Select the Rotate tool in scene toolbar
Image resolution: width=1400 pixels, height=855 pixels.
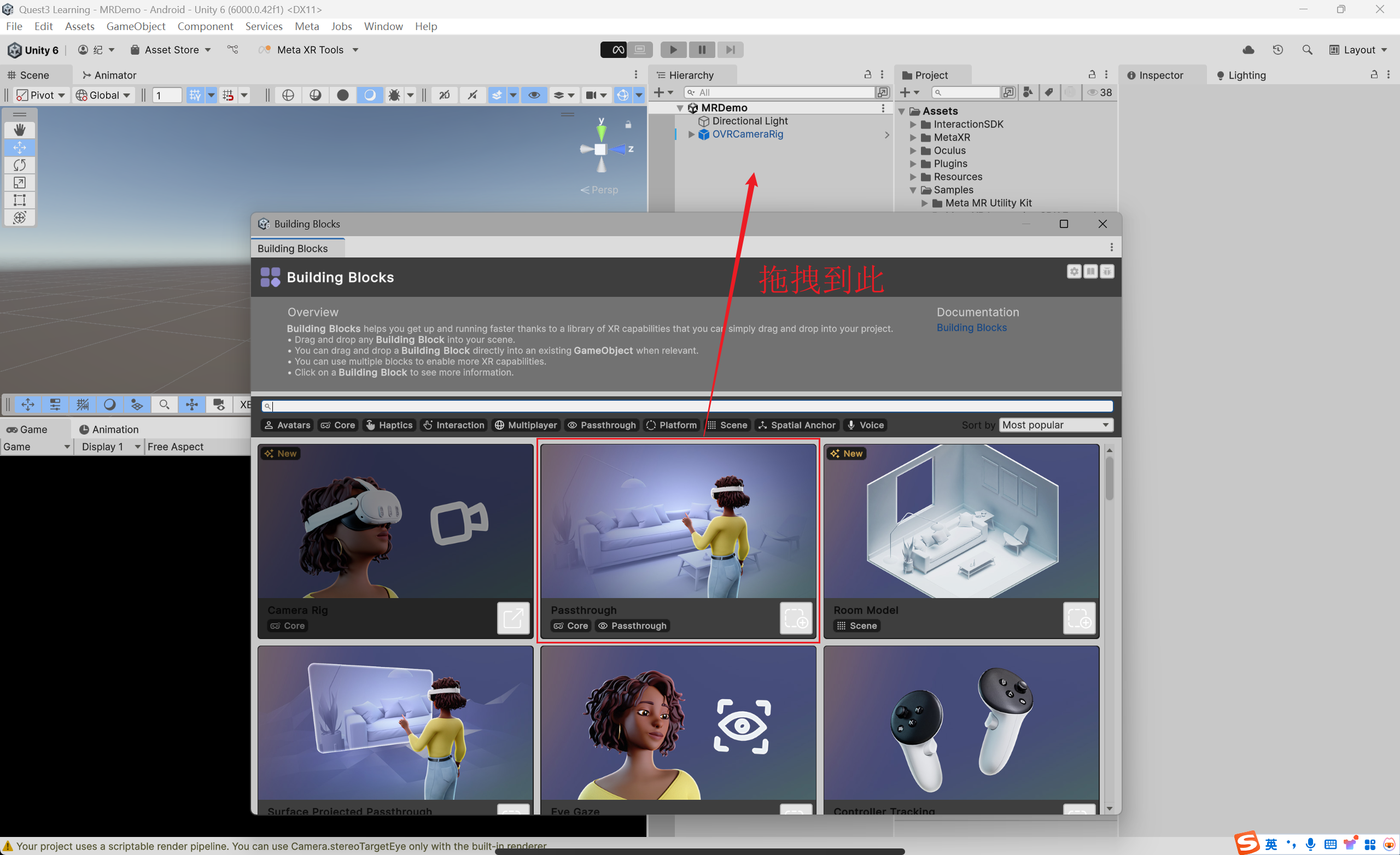(x=19, y=165)
